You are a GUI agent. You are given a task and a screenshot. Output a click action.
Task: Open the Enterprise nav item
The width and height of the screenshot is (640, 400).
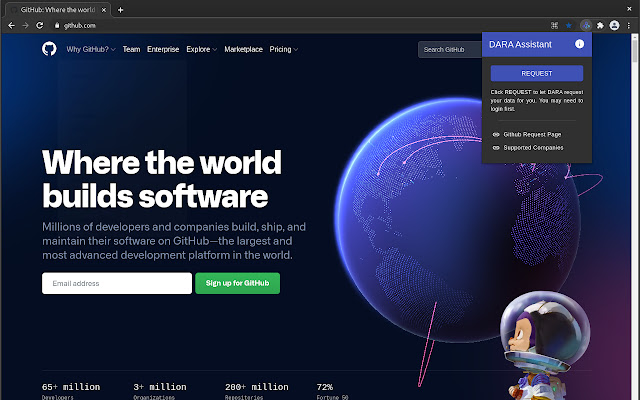click(x=163, y=49)
